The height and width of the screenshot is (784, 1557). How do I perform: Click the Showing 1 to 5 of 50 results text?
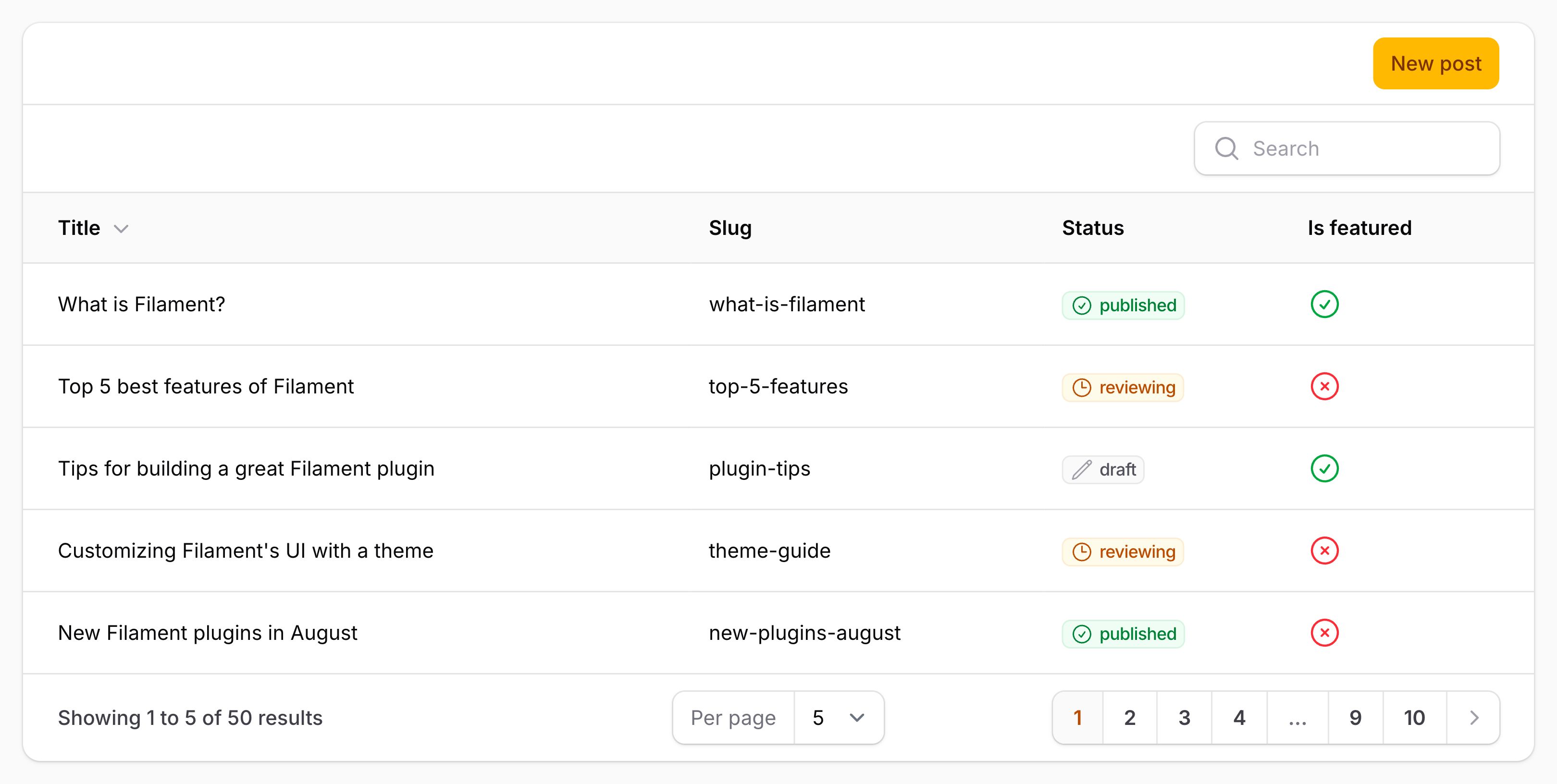click(190, 718)
